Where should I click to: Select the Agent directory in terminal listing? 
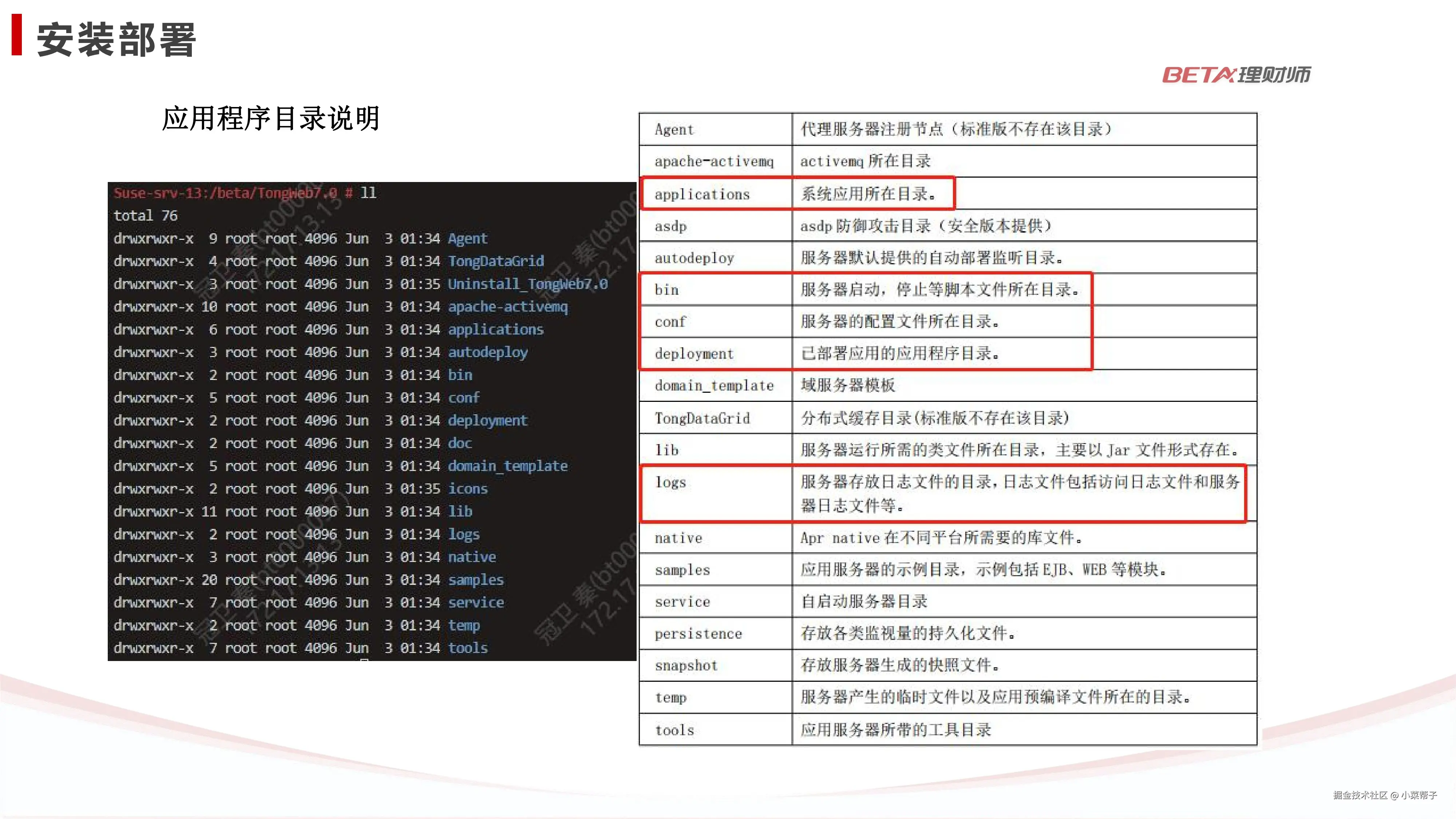tap(467, 238)
